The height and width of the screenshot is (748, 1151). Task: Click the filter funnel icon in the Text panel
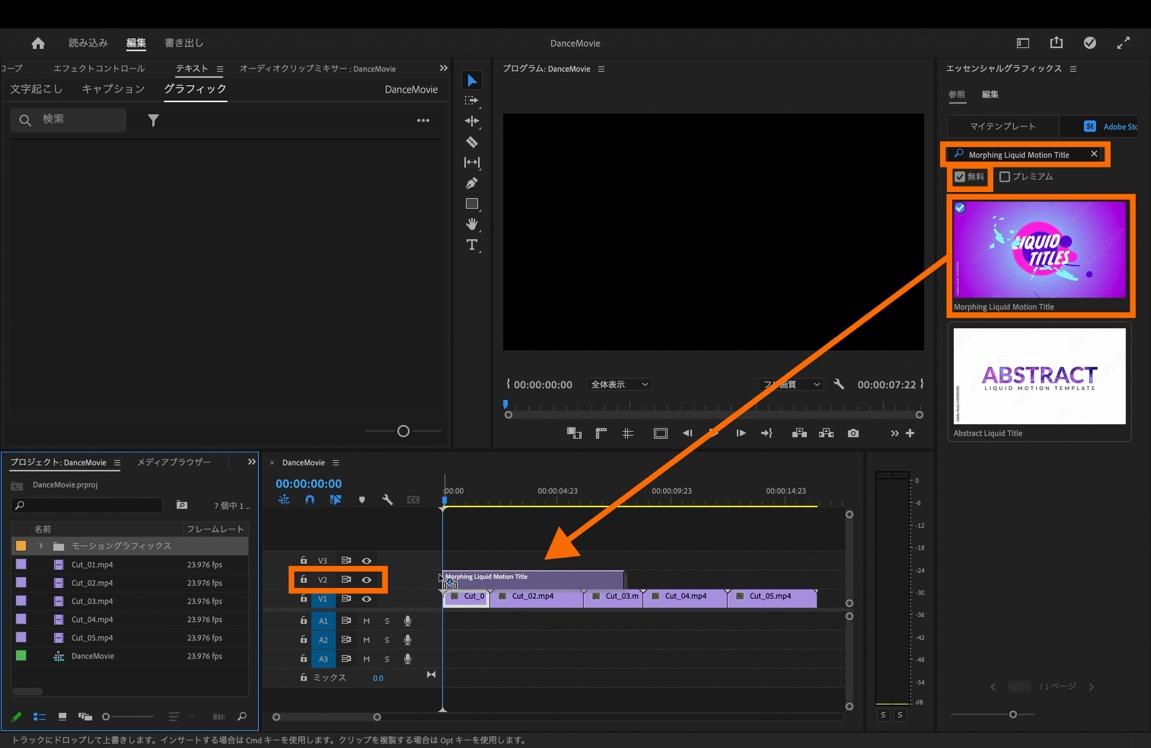tap(153, 120)
